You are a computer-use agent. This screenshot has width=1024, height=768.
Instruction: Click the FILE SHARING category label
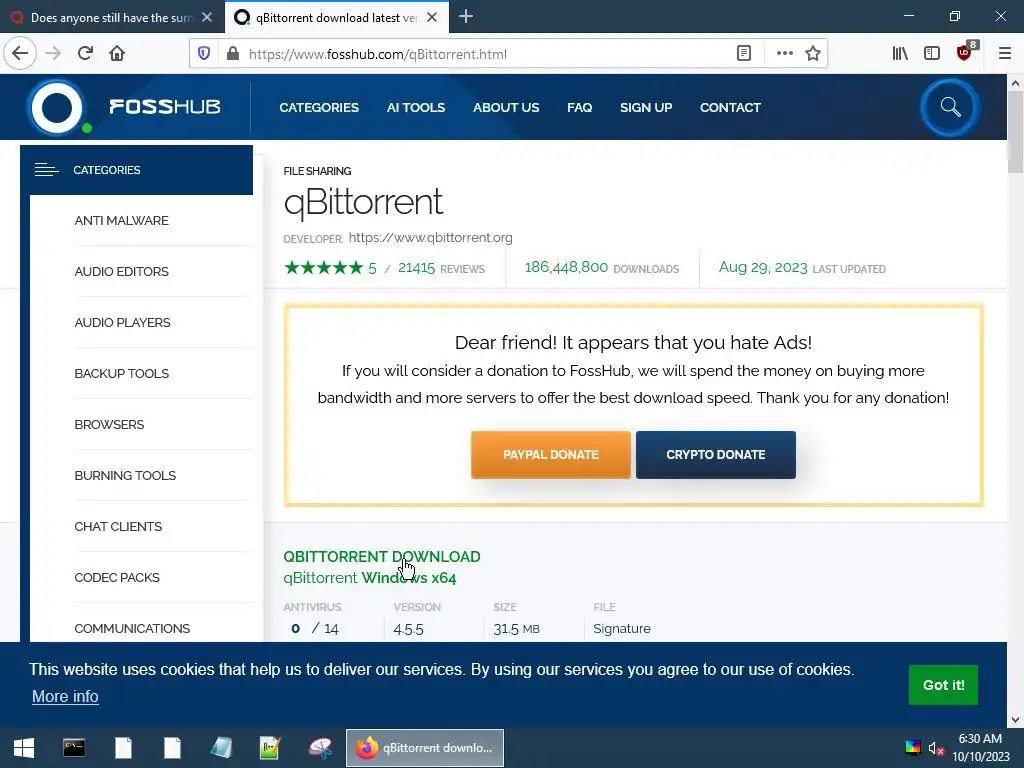point(317,171)
